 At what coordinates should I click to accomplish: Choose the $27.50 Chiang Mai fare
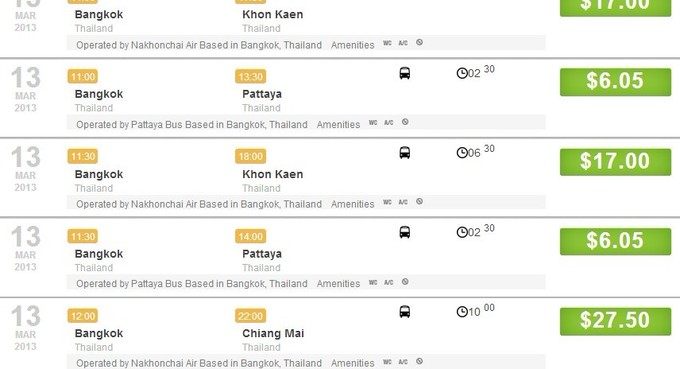click(615, 321)
